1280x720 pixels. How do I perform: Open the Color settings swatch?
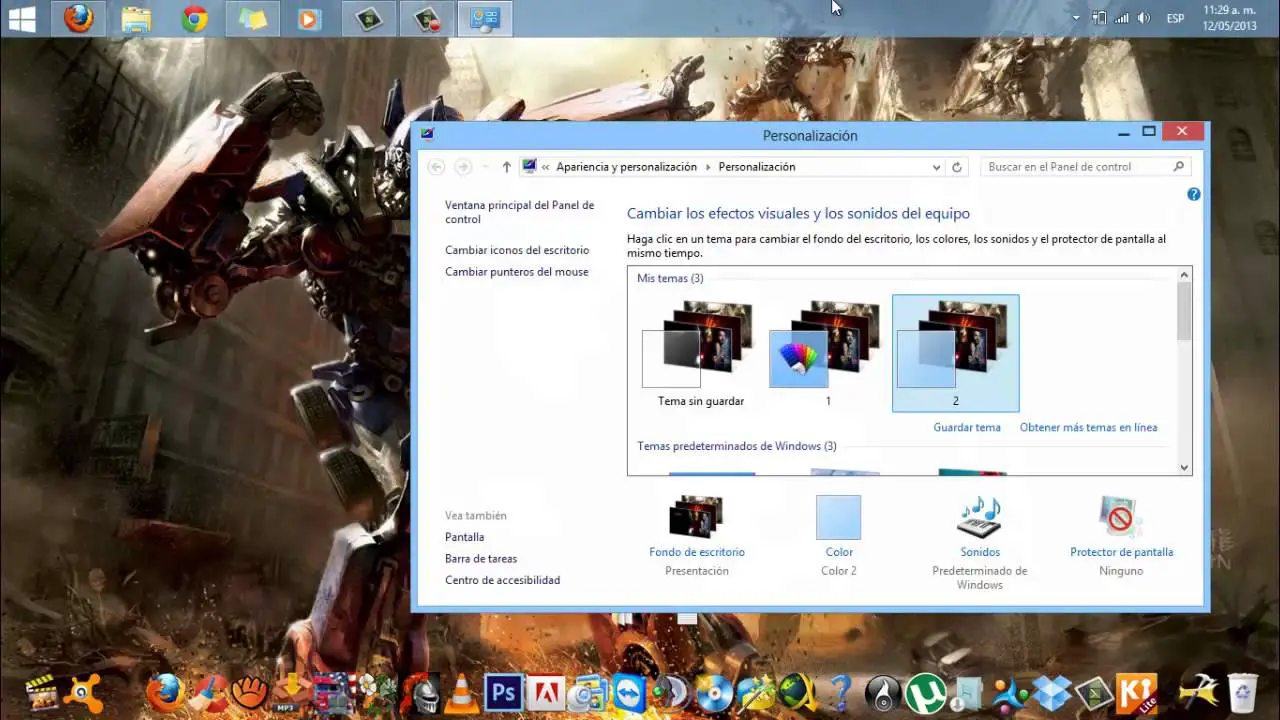pyautogui.click(x=838, y=517)
